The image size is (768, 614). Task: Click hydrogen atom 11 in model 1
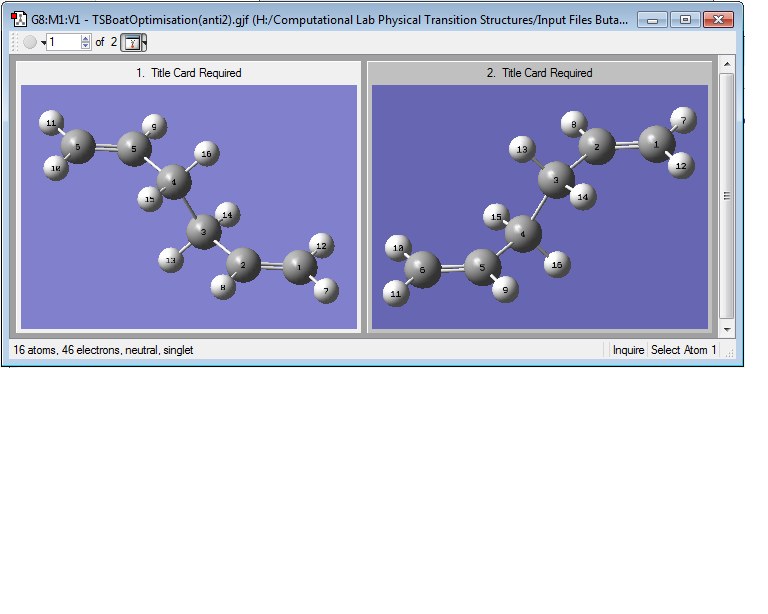pyautogui.click(x=51, y=123)
